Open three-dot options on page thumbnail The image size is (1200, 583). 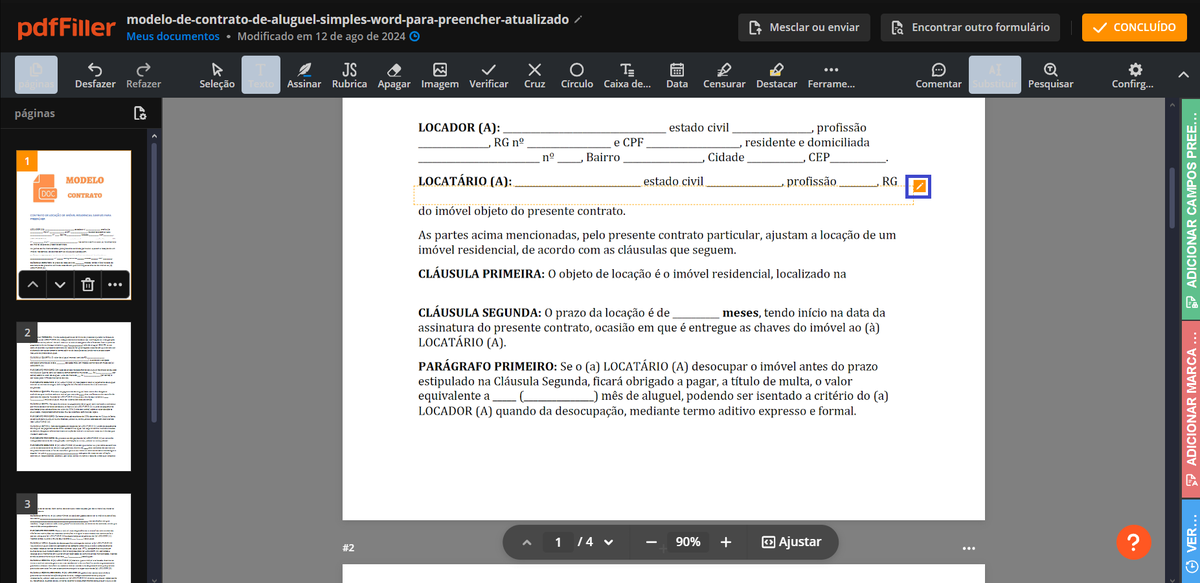coord(115,285)
